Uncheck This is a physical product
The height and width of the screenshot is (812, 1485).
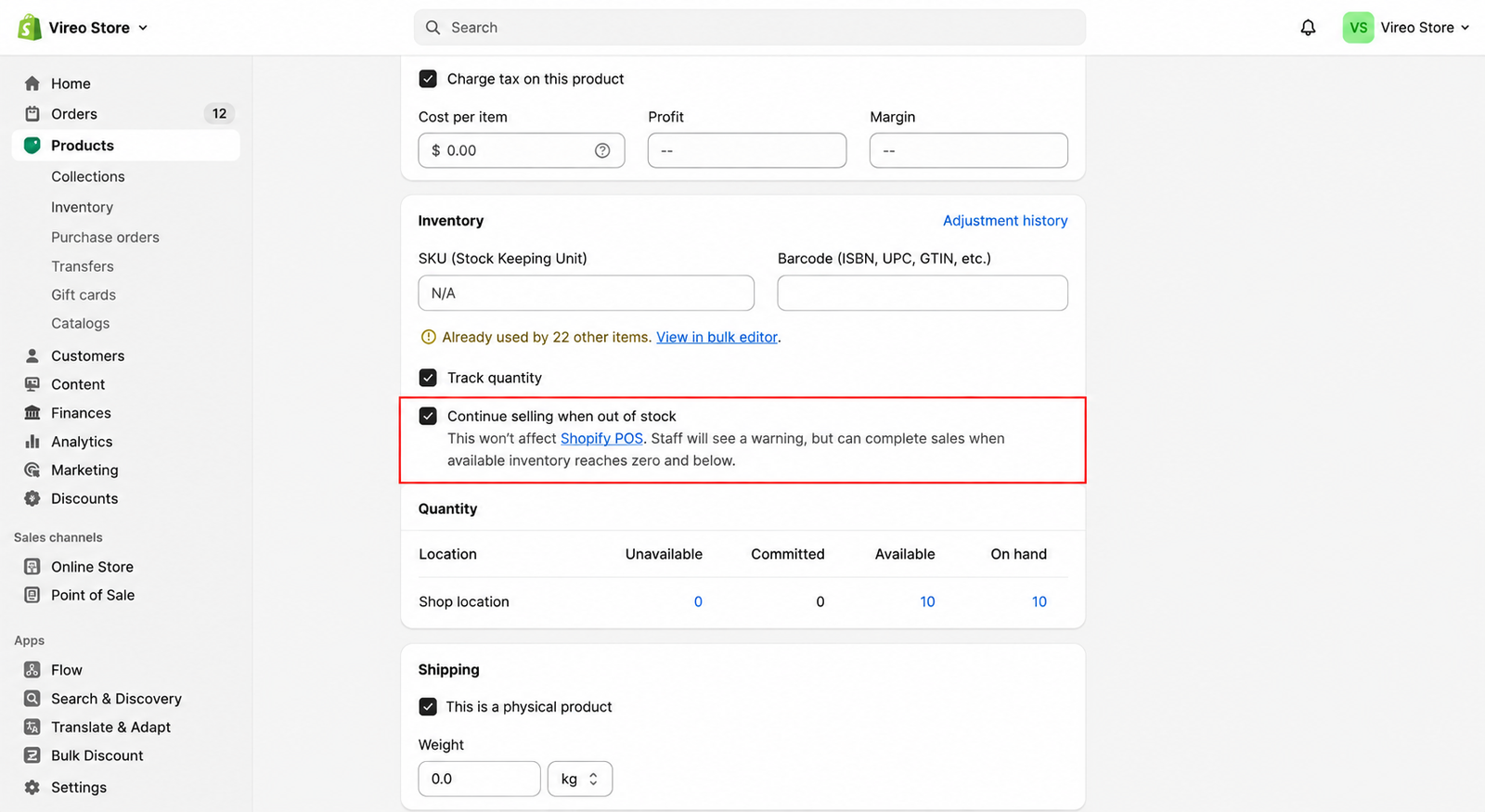pos(428,706)
